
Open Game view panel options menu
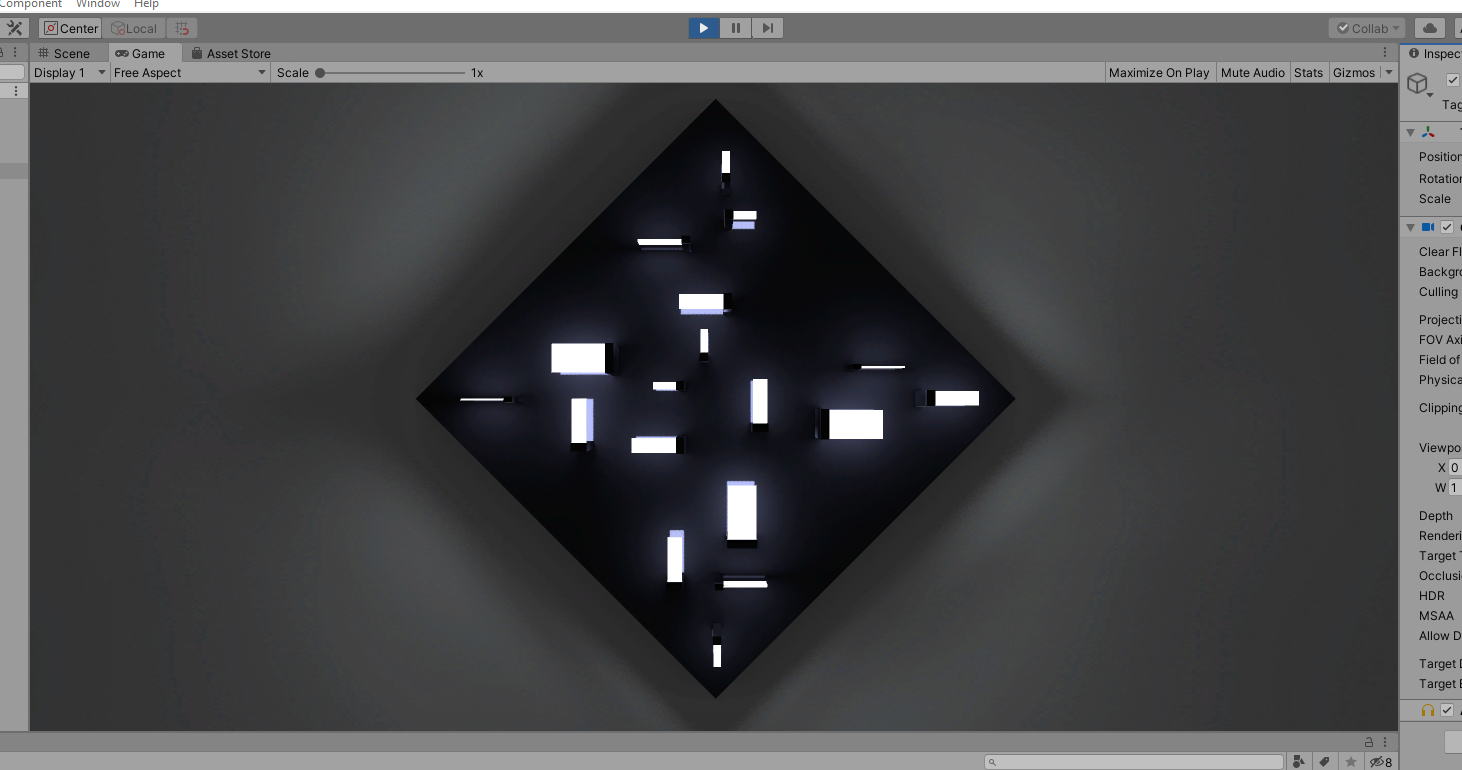point(1385,53)
